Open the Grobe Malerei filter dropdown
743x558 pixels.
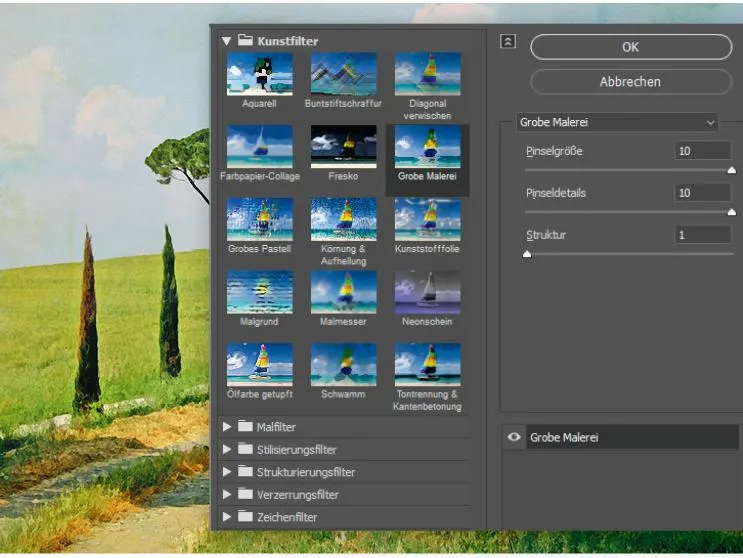point(617,122)
